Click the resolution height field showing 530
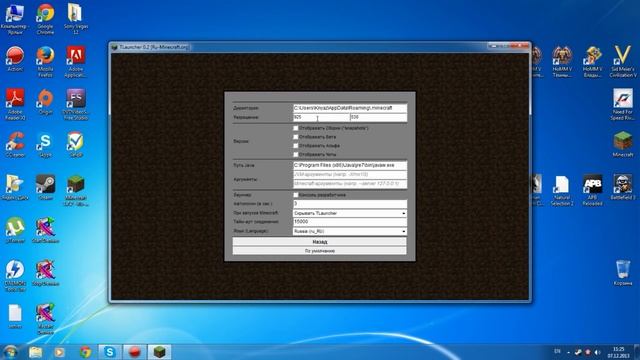This screenshot has height=360, width=640. coord(378,117)
